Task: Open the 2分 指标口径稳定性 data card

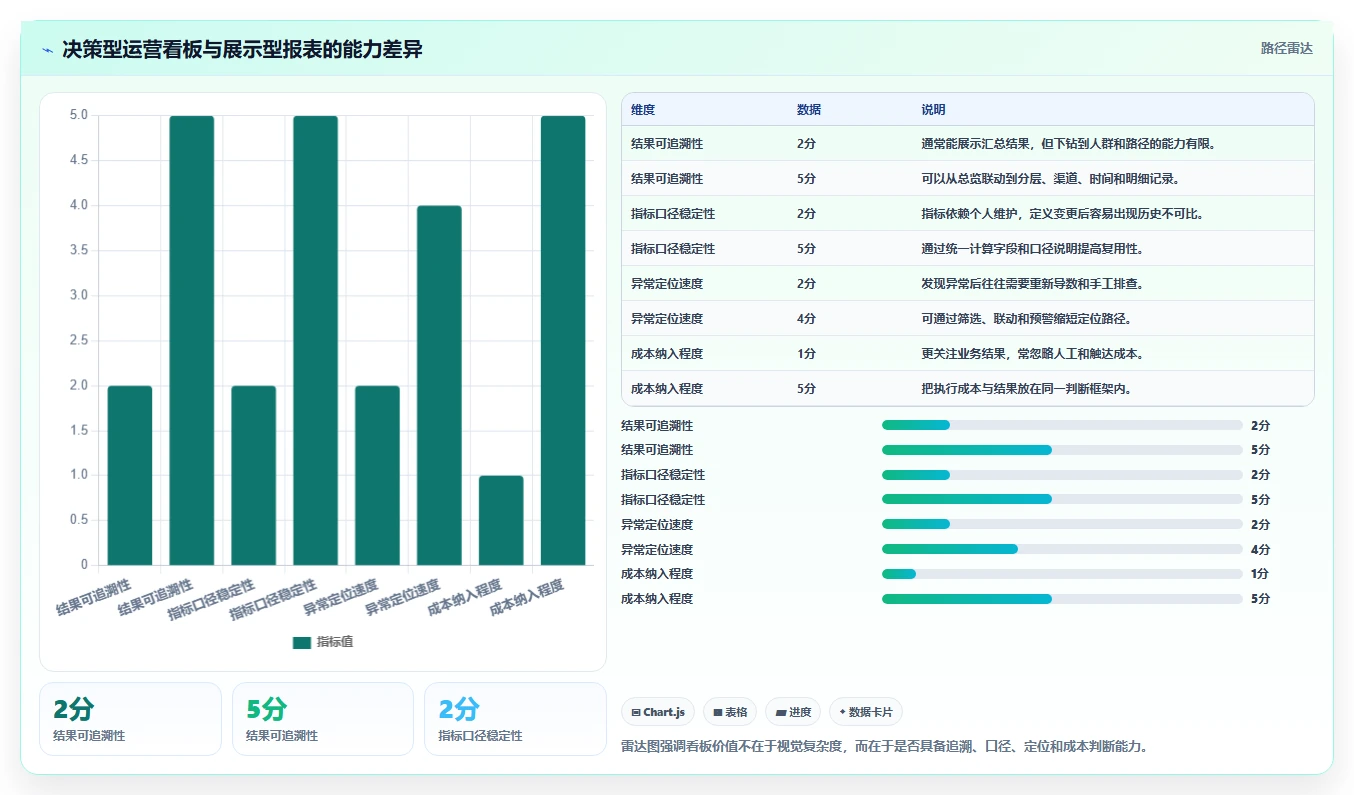Action: click(x=515, y=719)
